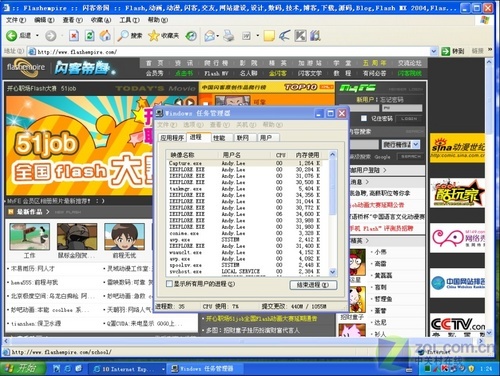Tick the remember password checkbox on webpage
The width and height of the screenshot is (500, 376).
pyautogui.click(x=364, y=118)
